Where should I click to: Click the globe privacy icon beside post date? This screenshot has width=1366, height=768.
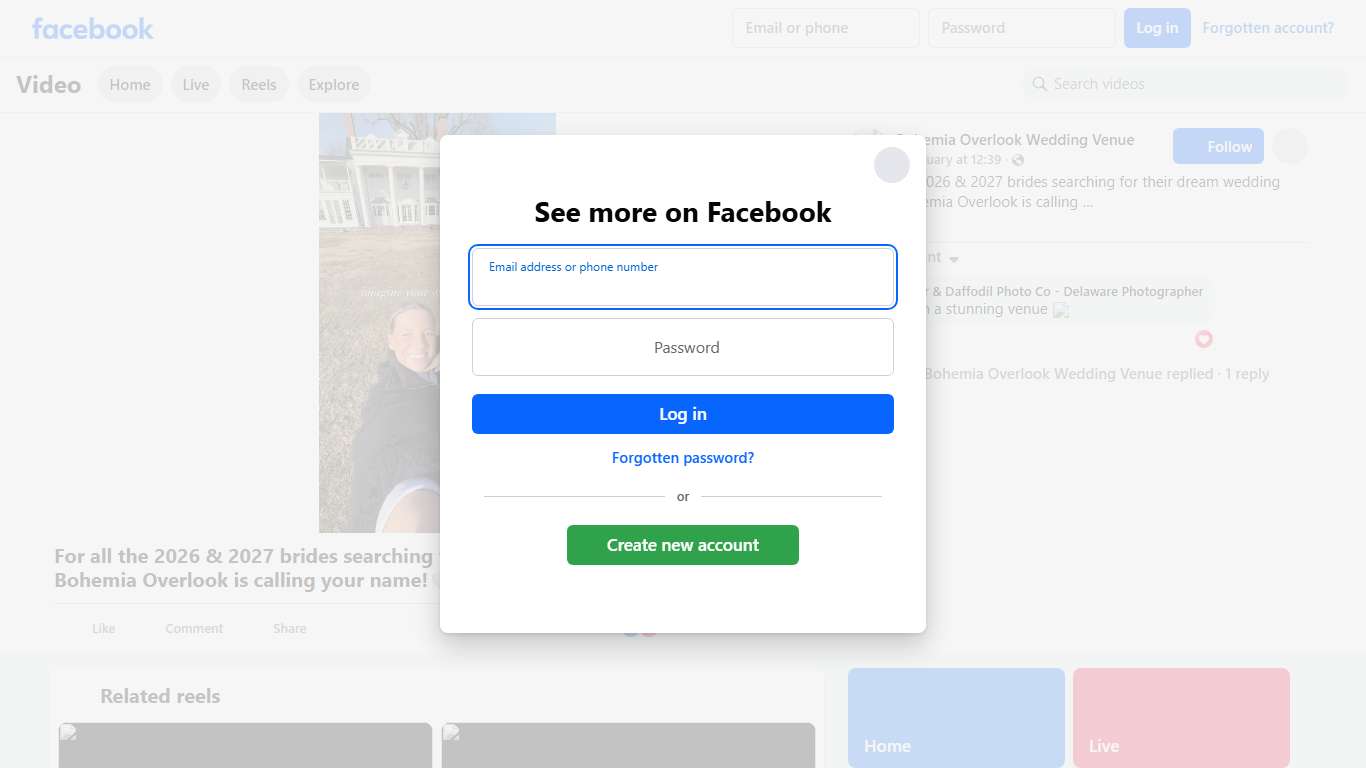click(1018, 160)
